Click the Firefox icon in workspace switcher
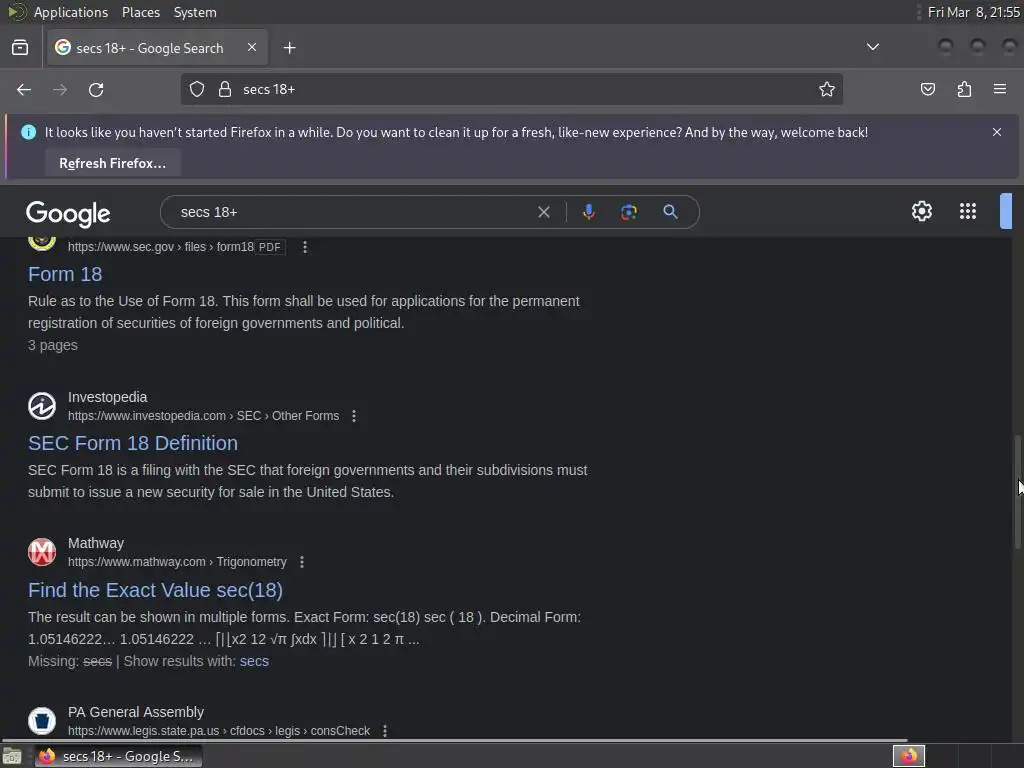 tap(908, 757)
